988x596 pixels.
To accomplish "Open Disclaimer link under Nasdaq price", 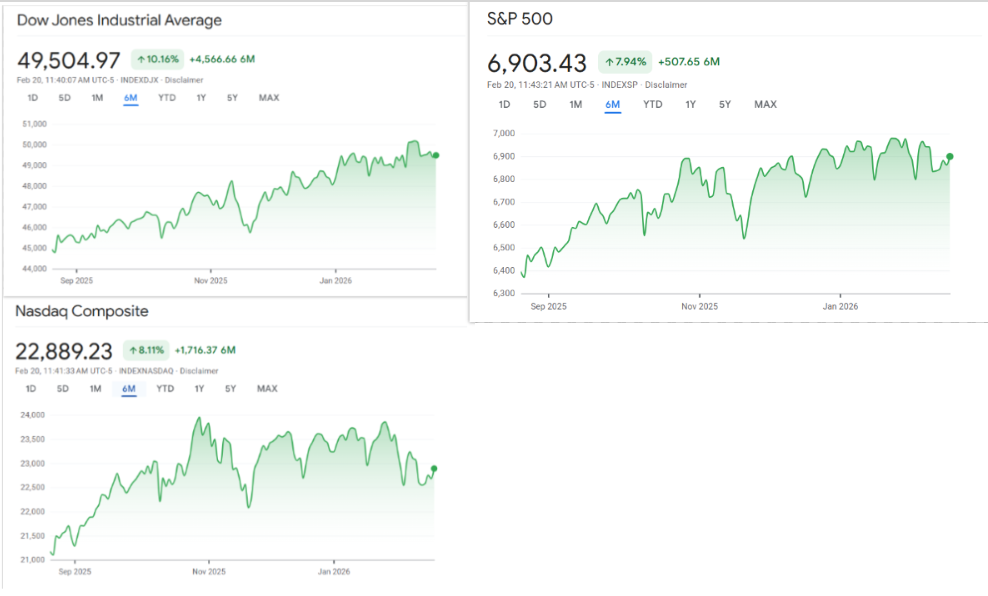I will (199, 371).
